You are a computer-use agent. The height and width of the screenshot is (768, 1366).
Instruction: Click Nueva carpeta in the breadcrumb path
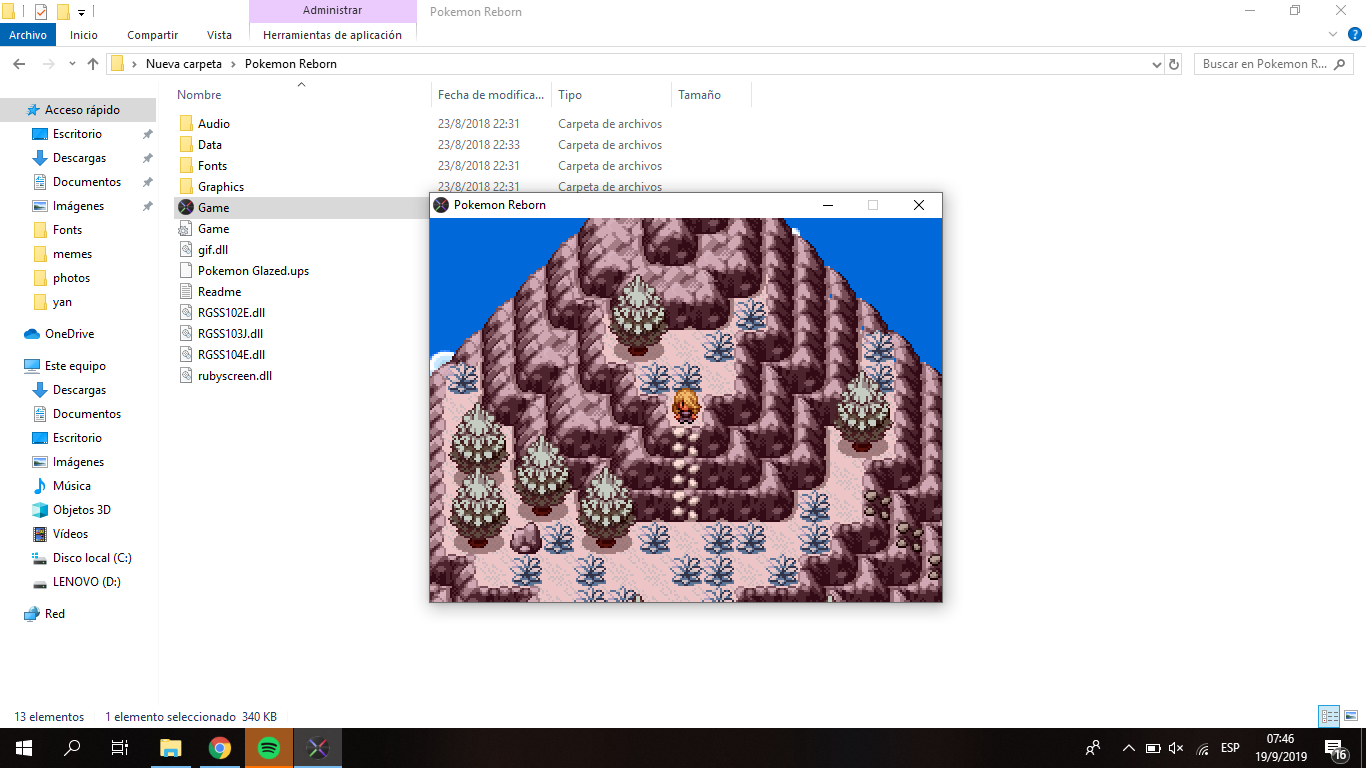(x=183, y=64)
